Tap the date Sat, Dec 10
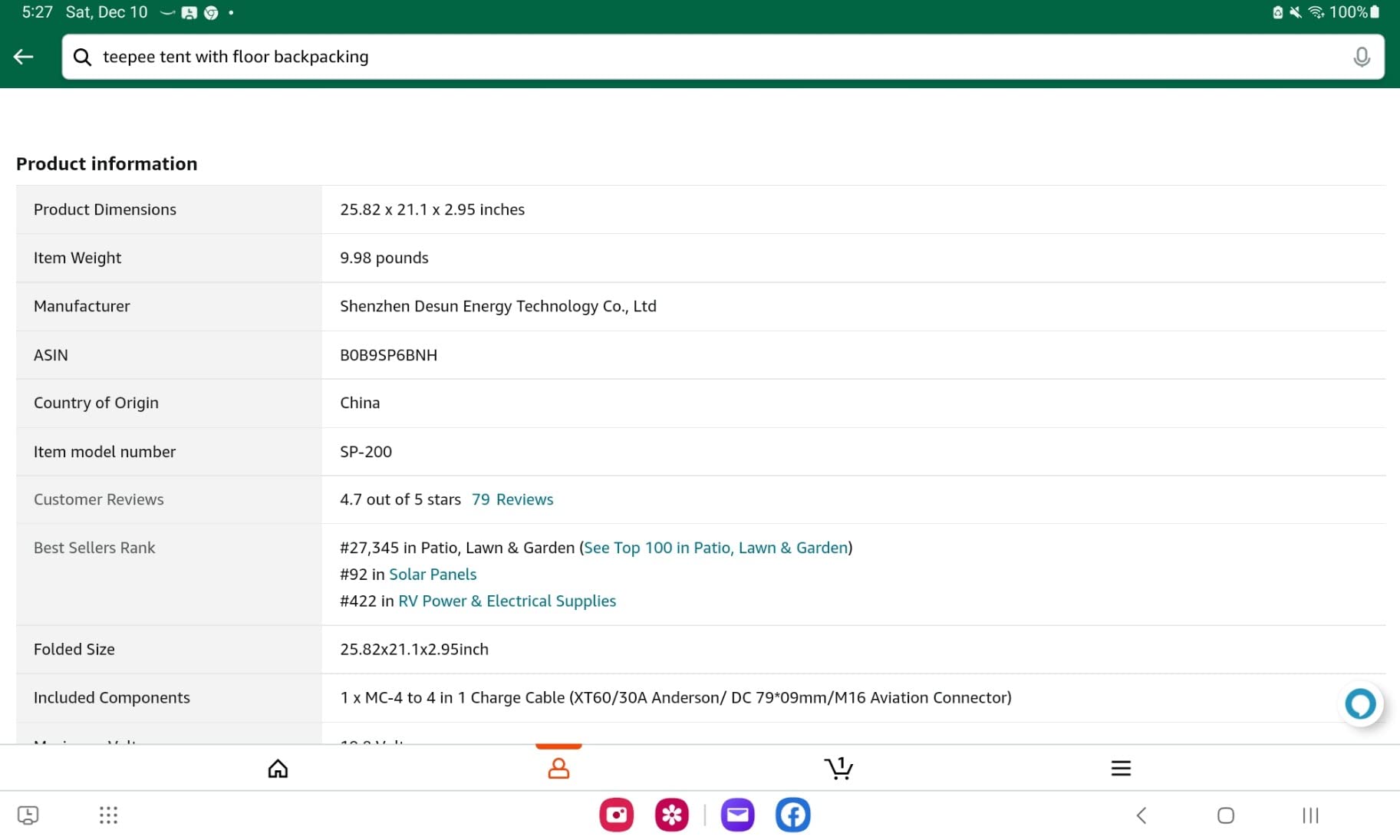Image resolution: width=1400 pixels, height=840 pixels. coord(107,12)
